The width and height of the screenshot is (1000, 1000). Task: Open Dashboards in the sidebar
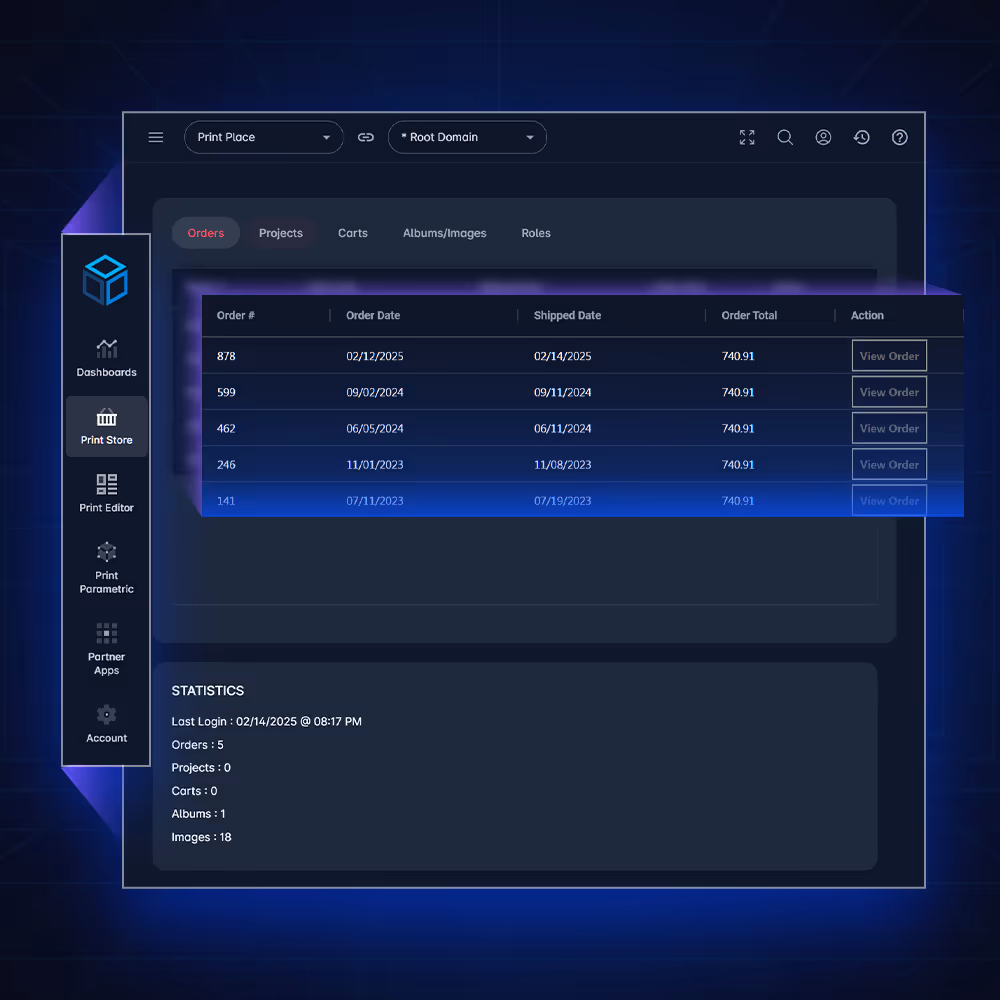coord(107,358)
